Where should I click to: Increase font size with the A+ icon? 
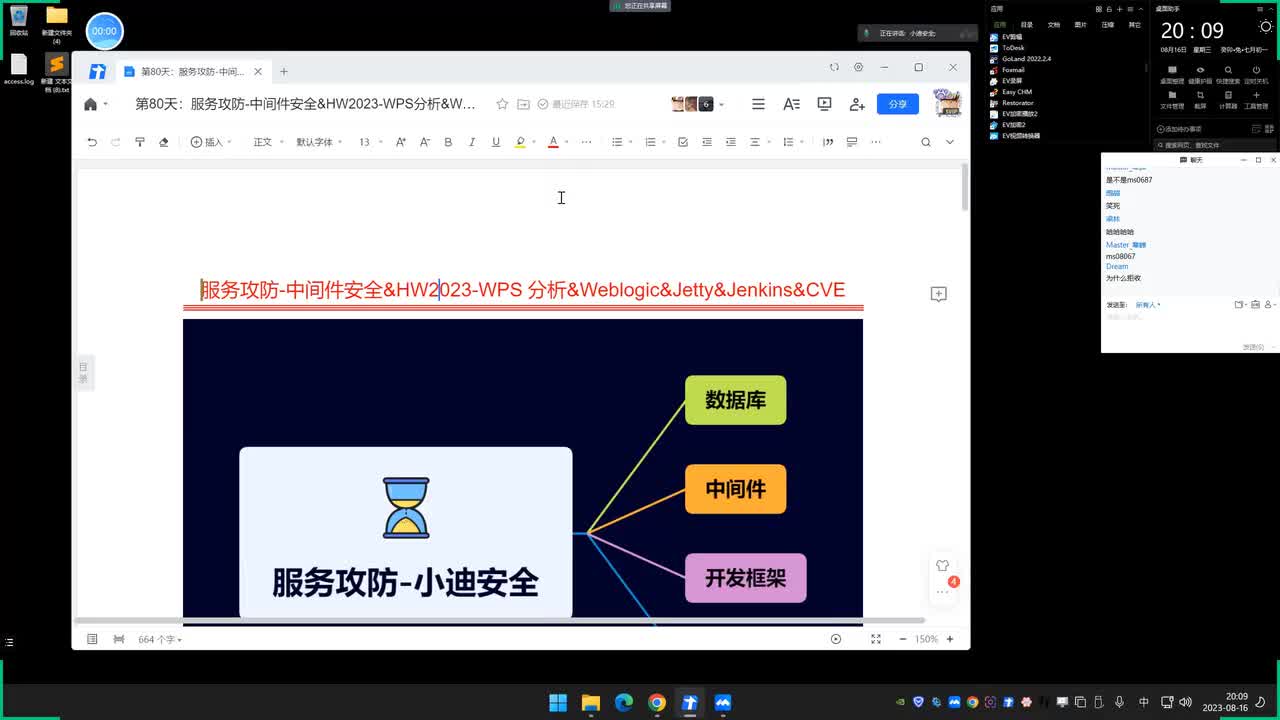click(x=400, y=142)
